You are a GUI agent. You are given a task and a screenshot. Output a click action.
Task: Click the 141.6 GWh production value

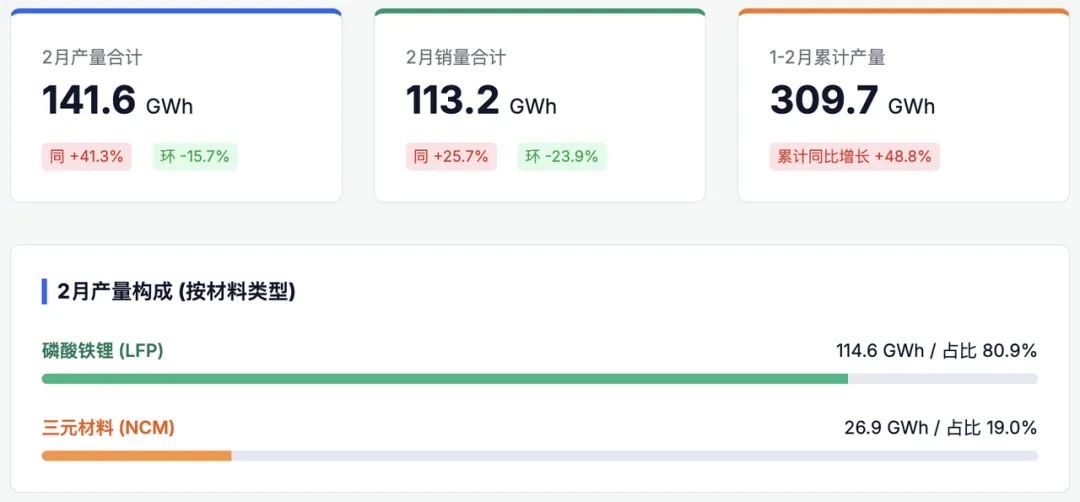click(117, 101)
